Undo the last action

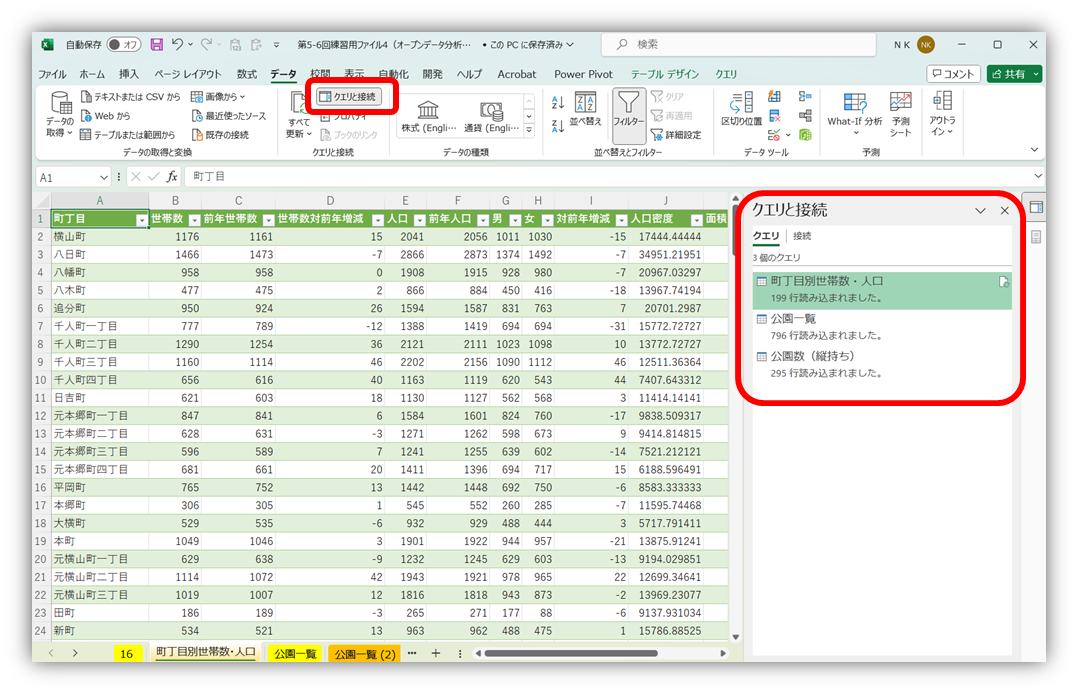pos(177,45)
